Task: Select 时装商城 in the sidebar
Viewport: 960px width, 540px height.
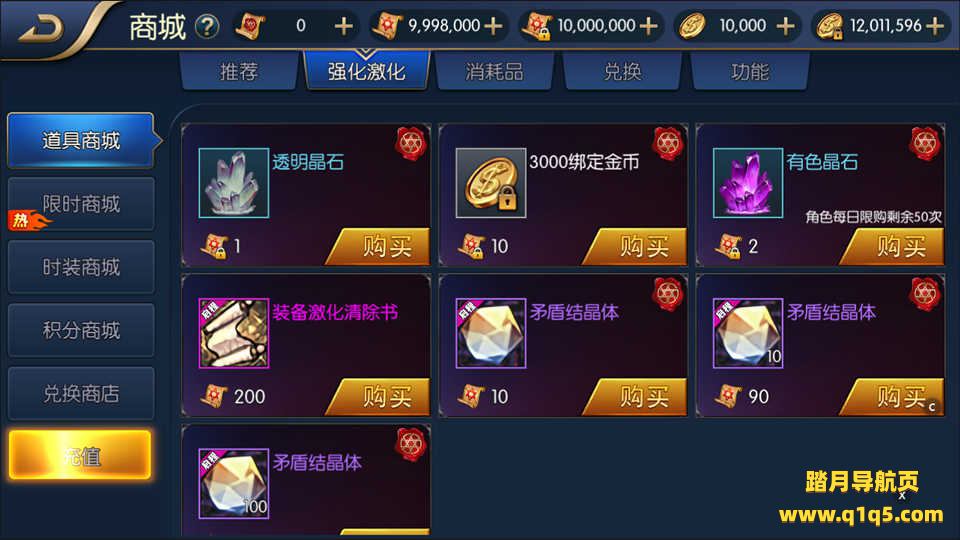Action: tap(81, 268)
